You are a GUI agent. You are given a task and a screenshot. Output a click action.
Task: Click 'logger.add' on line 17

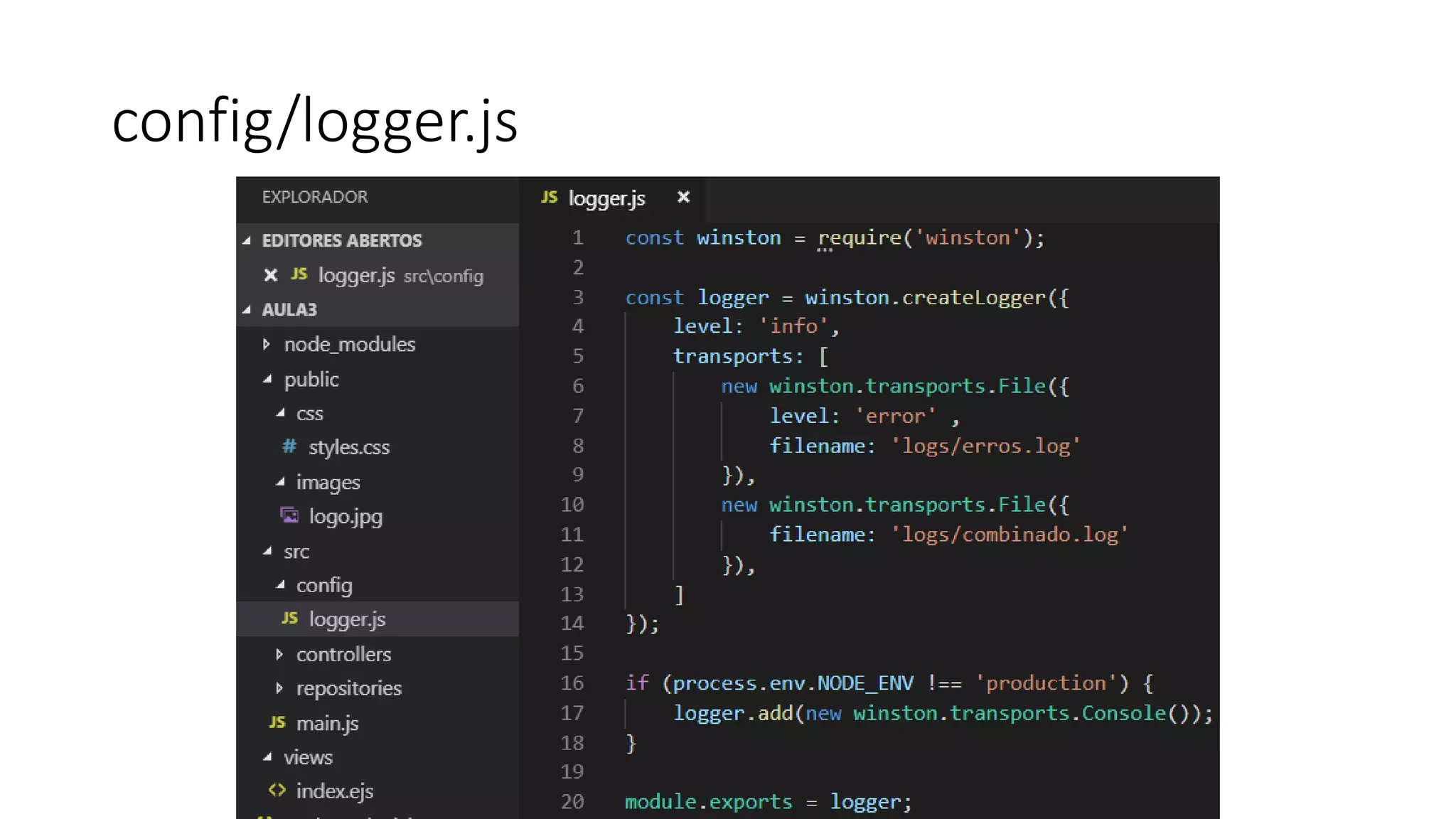[x=733, y=714]
